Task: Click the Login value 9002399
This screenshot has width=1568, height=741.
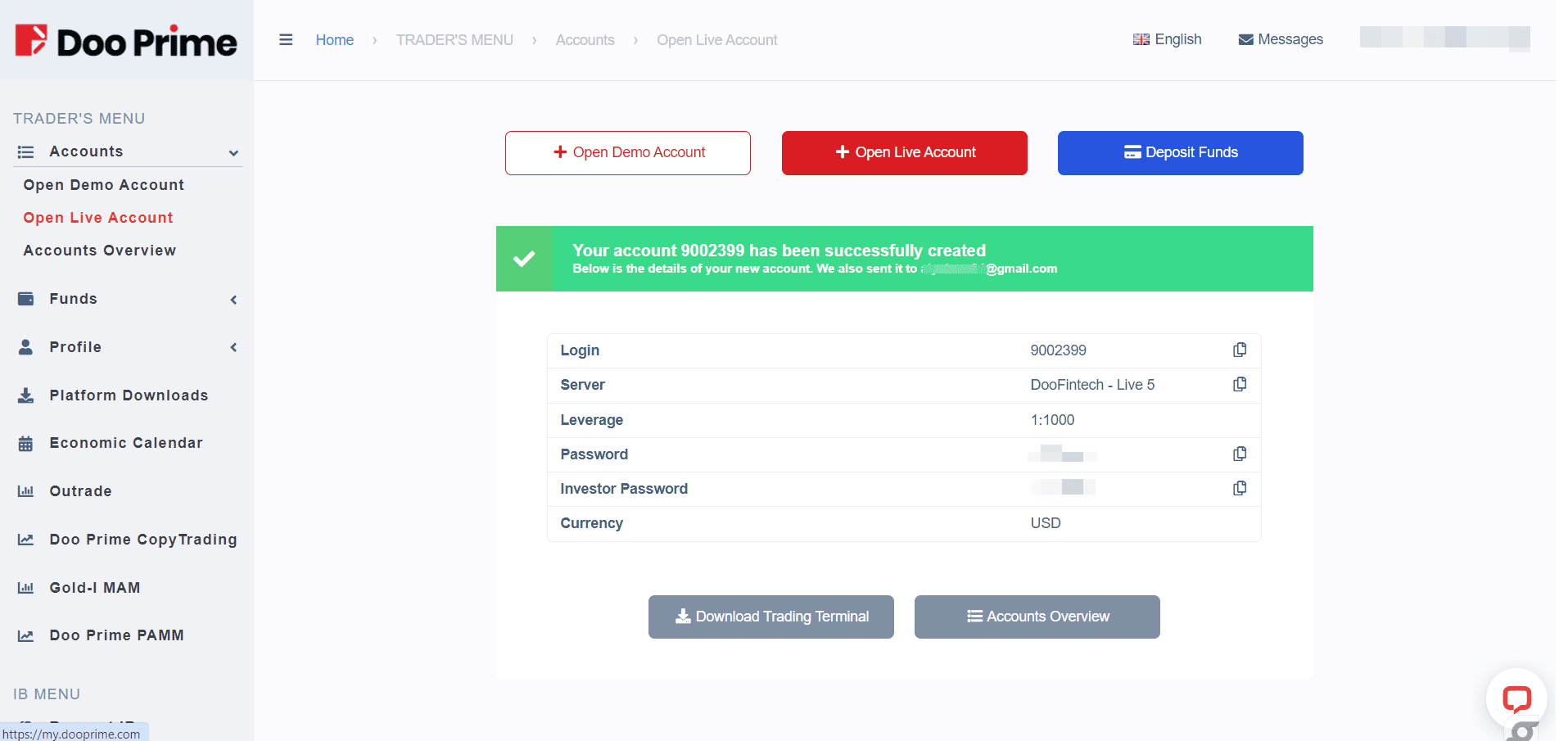Action: coord(1058,350)
